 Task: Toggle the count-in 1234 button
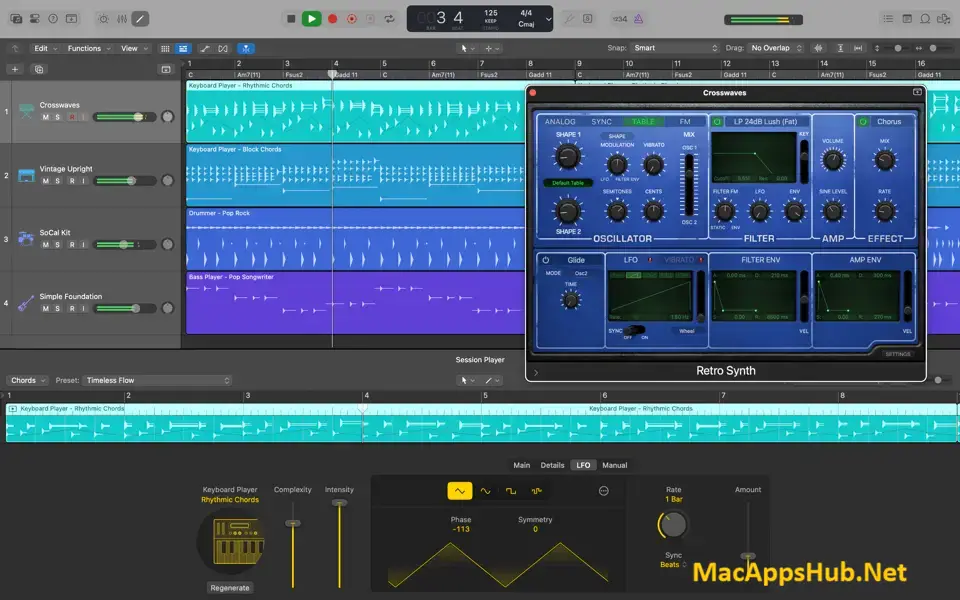pos(620,19)
